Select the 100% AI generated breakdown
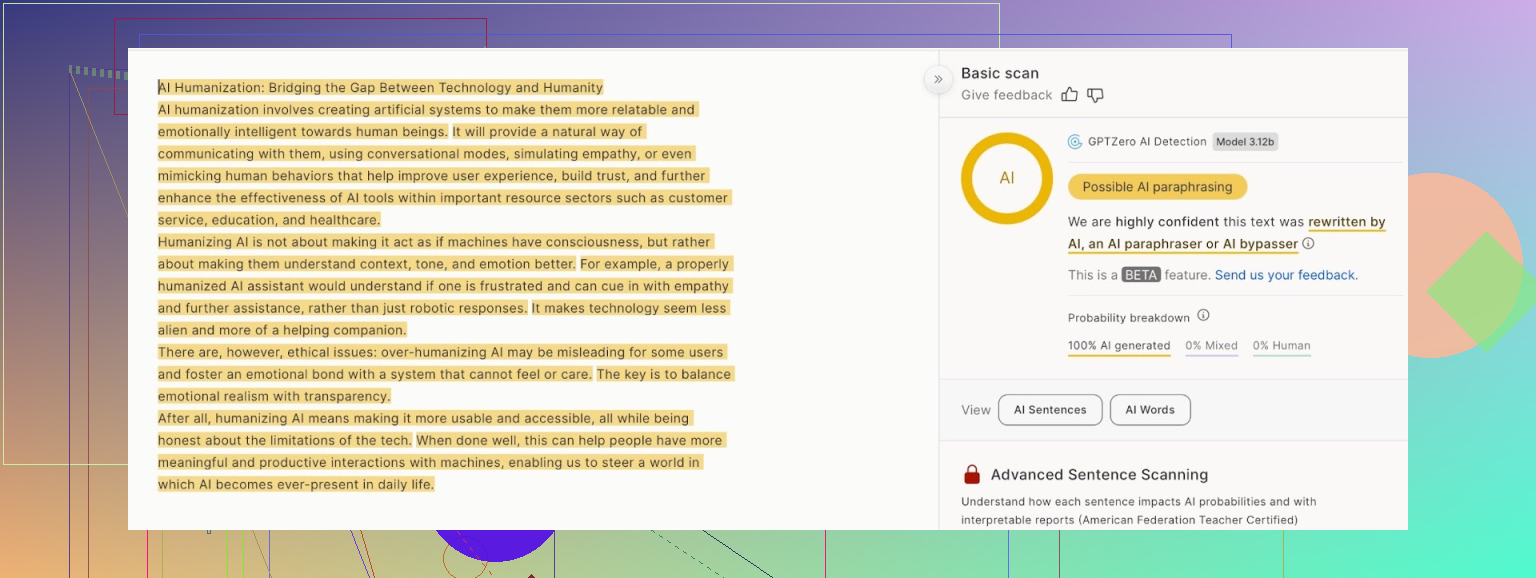This screenshot has height=578, width=1536. 1119,346
